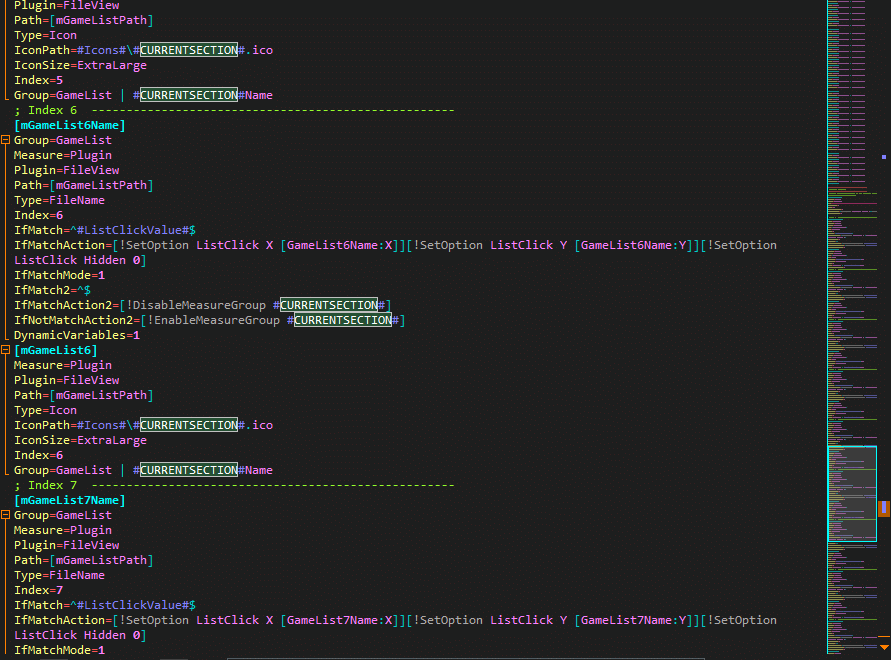Screen dimensions: 891x660
Task: Collapse the fold marker below [mGameList6Name]
Action: coord(6,140)
